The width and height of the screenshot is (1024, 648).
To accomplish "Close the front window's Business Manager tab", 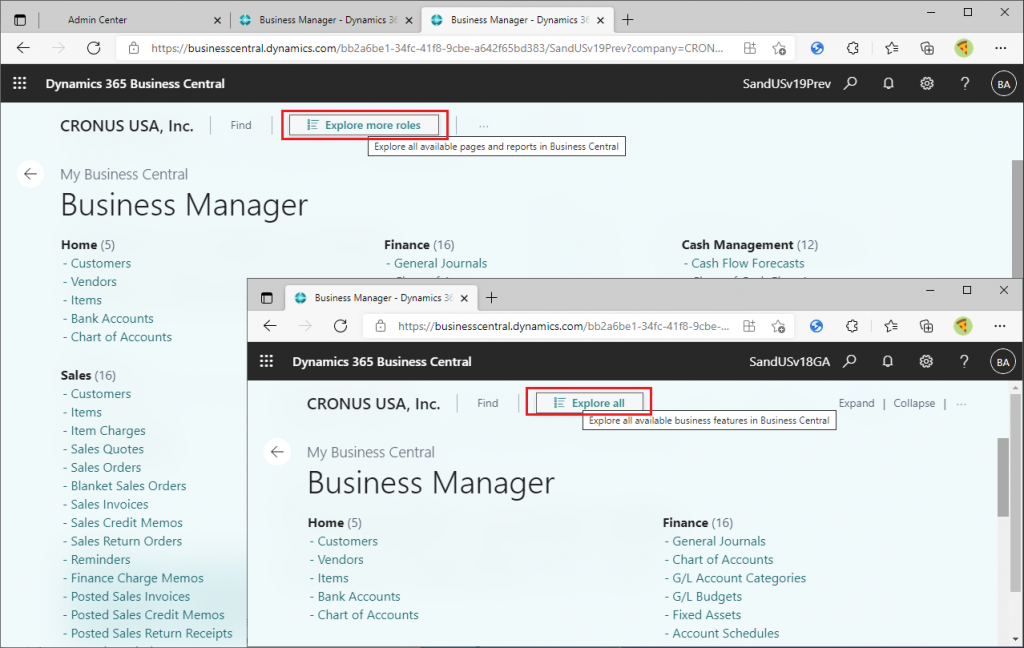I will (x=464, y=298).
